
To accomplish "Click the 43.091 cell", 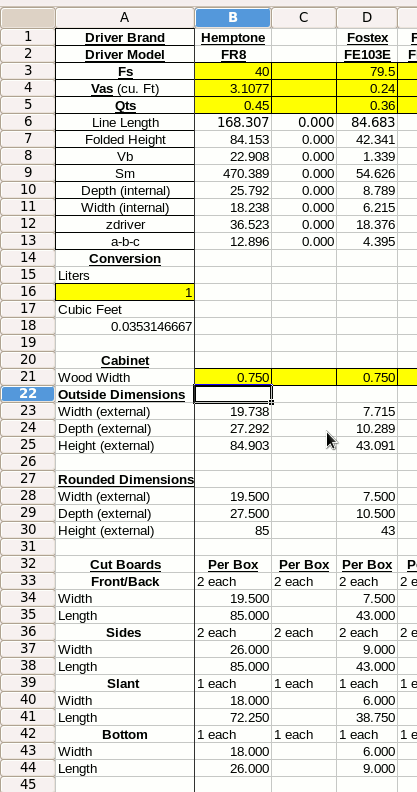I will (x=367, y=446).
